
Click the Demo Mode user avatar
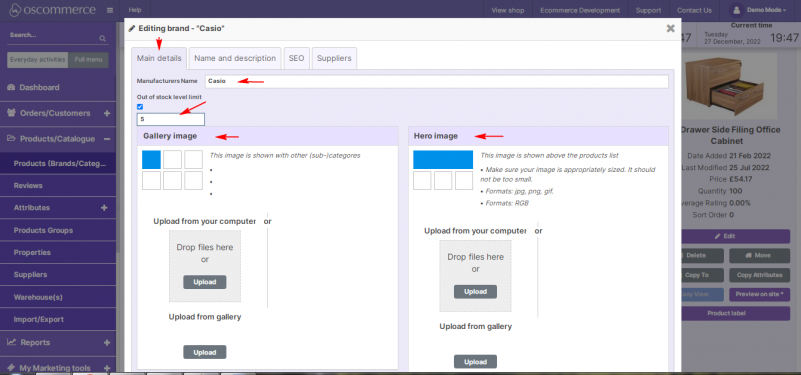pyautogui.click(x=736, y=10)
